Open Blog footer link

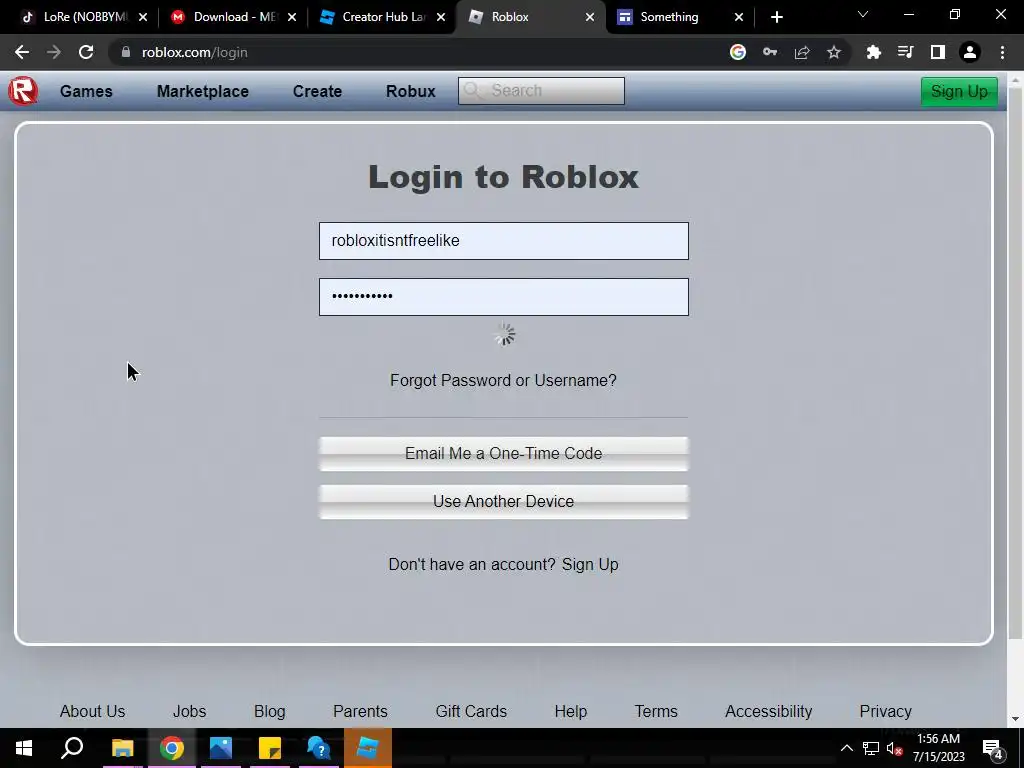[270, 711]
